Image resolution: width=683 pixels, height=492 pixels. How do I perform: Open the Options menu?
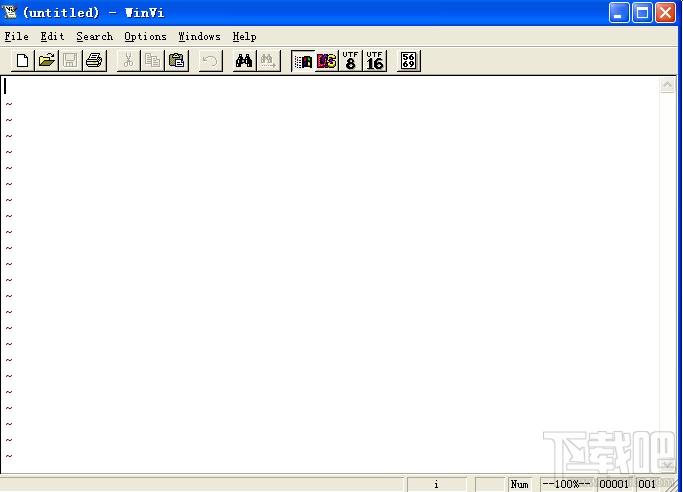pyautogui.click(x=145, y=37)
